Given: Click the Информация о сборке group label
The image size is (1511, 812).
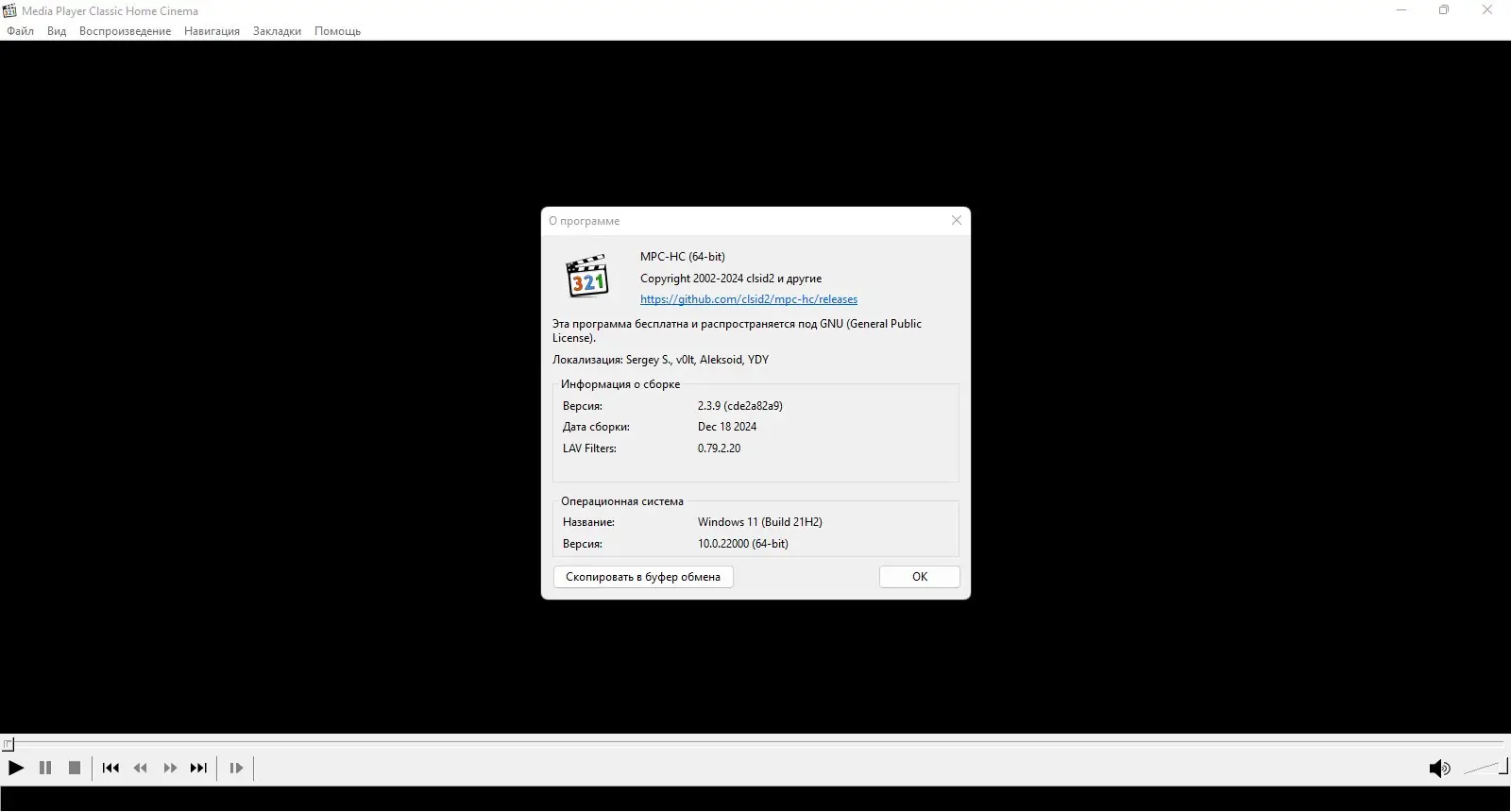Looking at the screenshot, I should click(620, 384).
